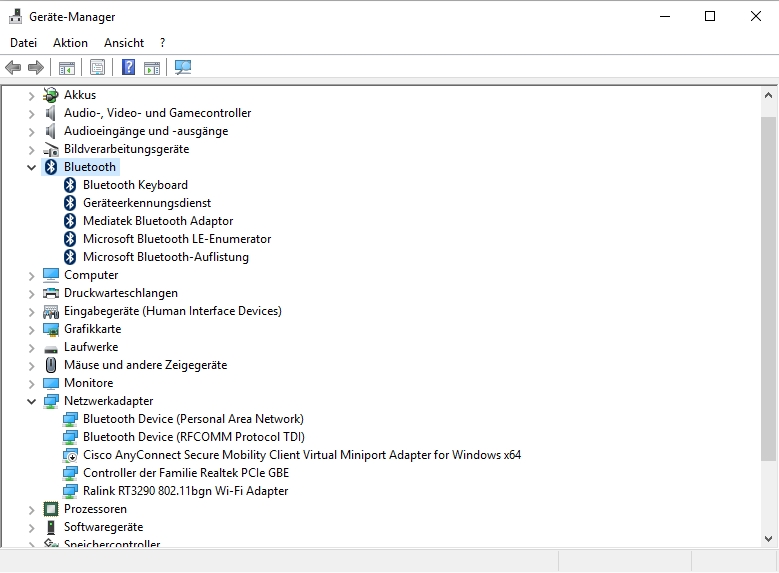Open the Aktion menu
This screenshot has width=779, height=573.
(71, 43)
